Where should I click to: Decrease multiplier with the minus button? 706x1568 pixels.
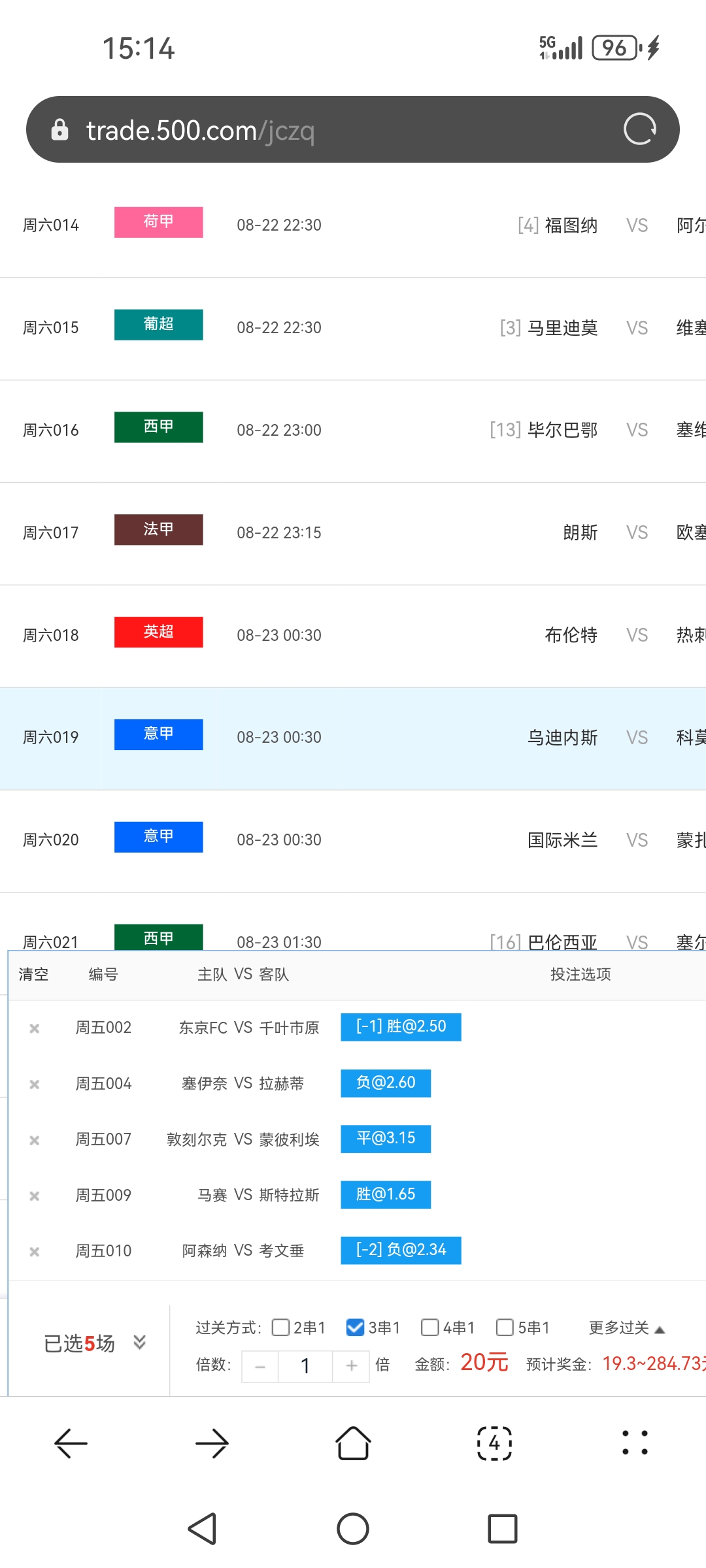pos(260,1366)
